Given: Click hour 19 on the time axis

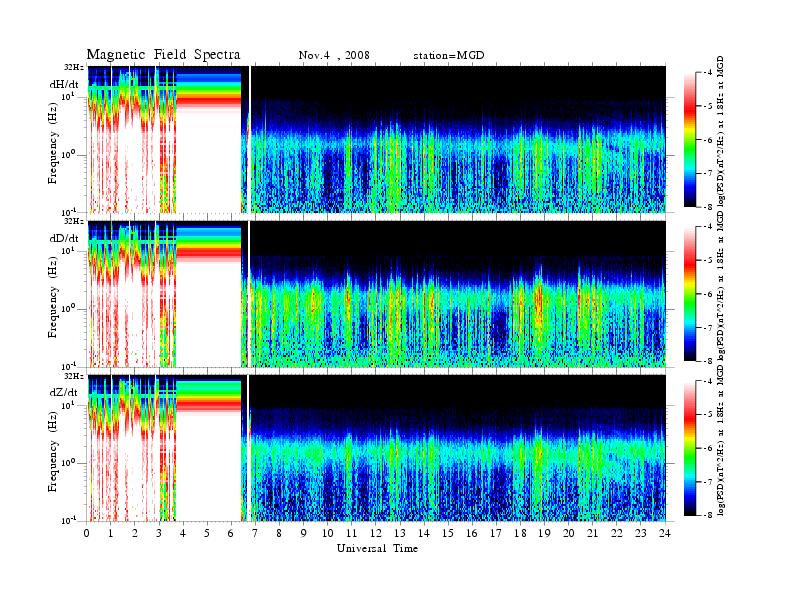Looking at the screenshot, I should [x=544, y=533].
